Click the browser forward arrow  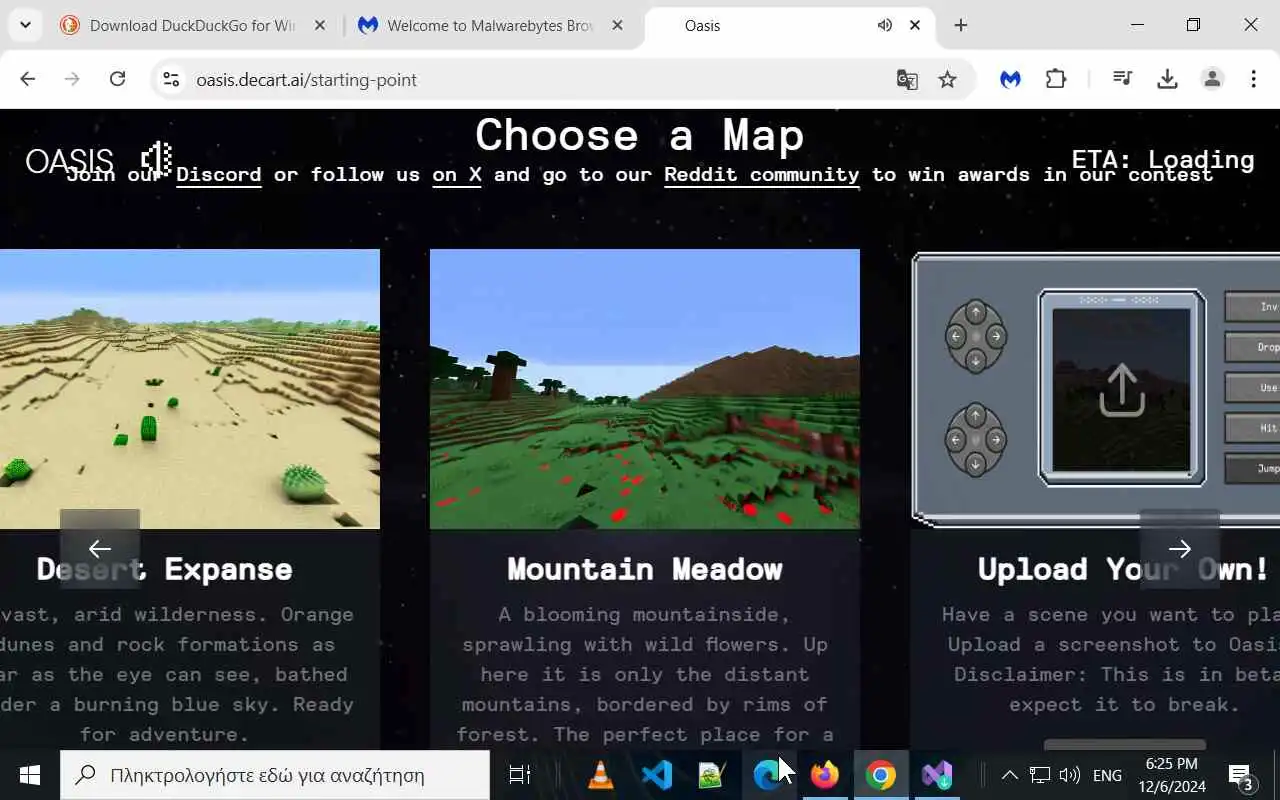coord(72,79)
